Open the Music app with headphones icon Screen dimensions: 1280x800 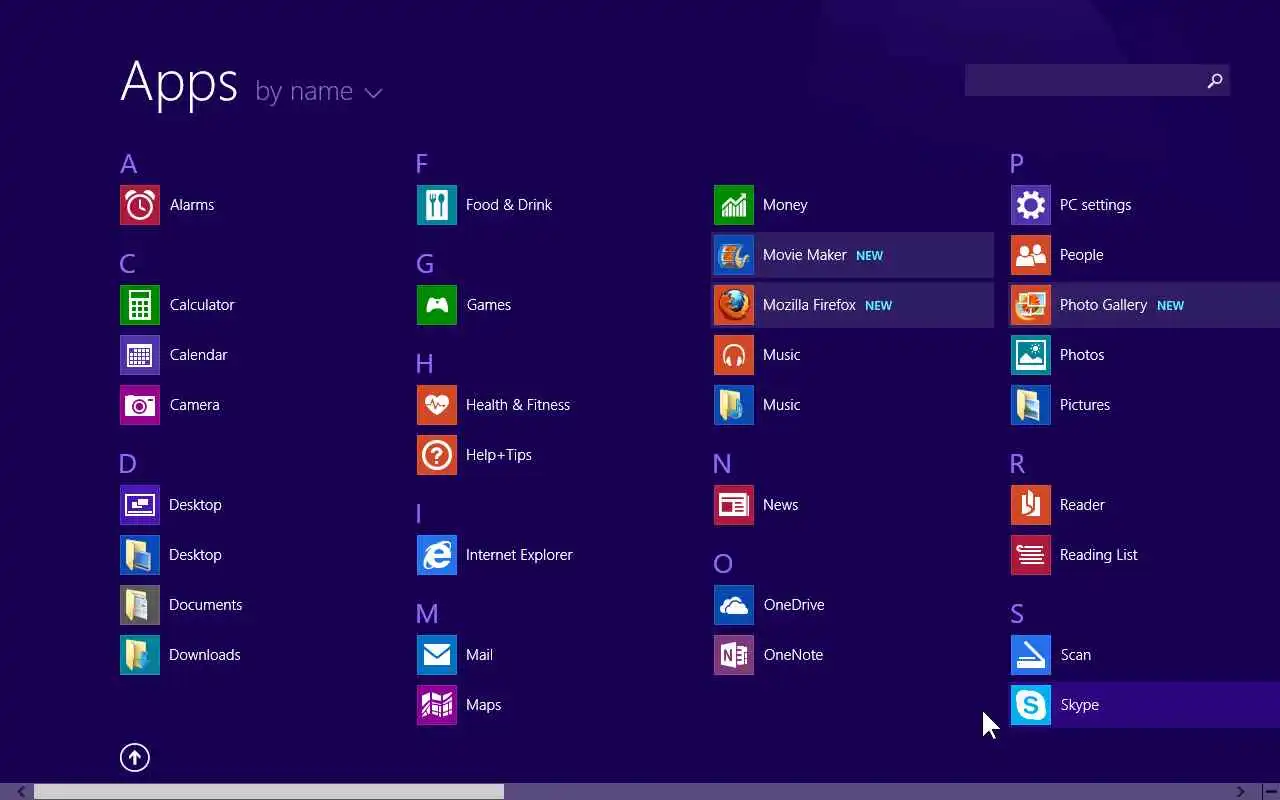click(x=734, y=355)
